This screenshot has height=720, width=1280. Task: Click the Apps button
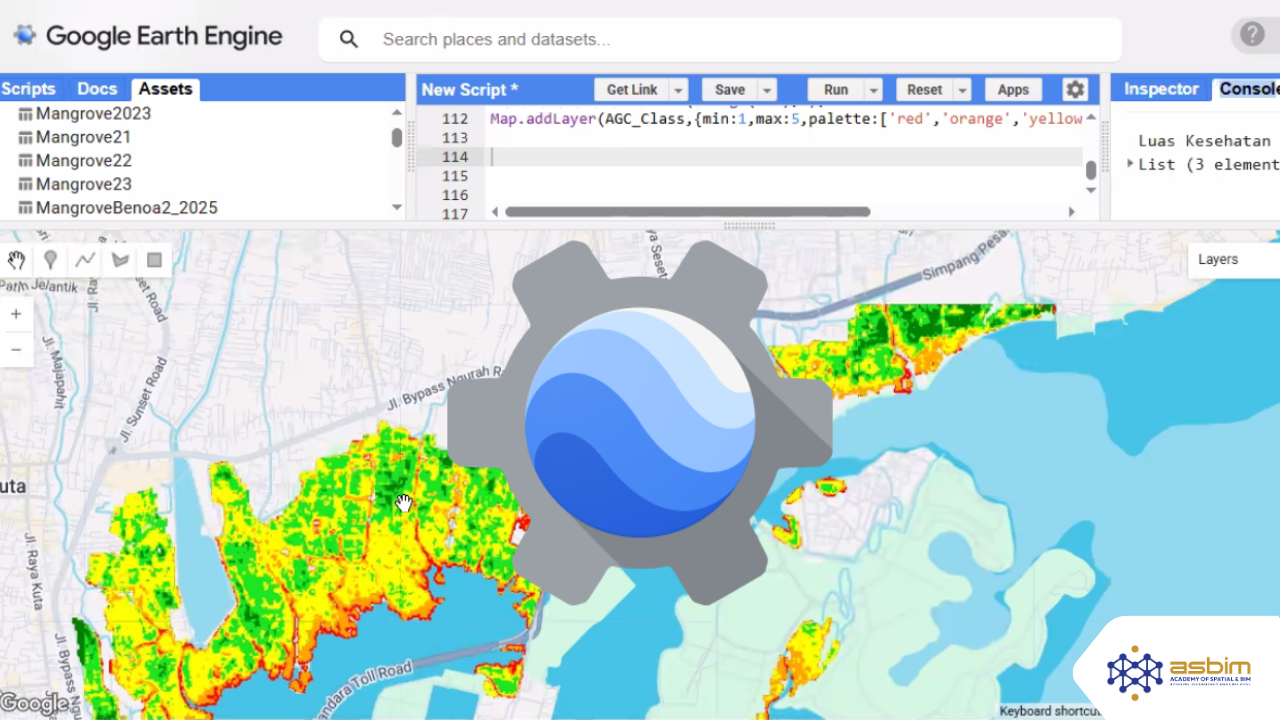tap(1013, 89)
